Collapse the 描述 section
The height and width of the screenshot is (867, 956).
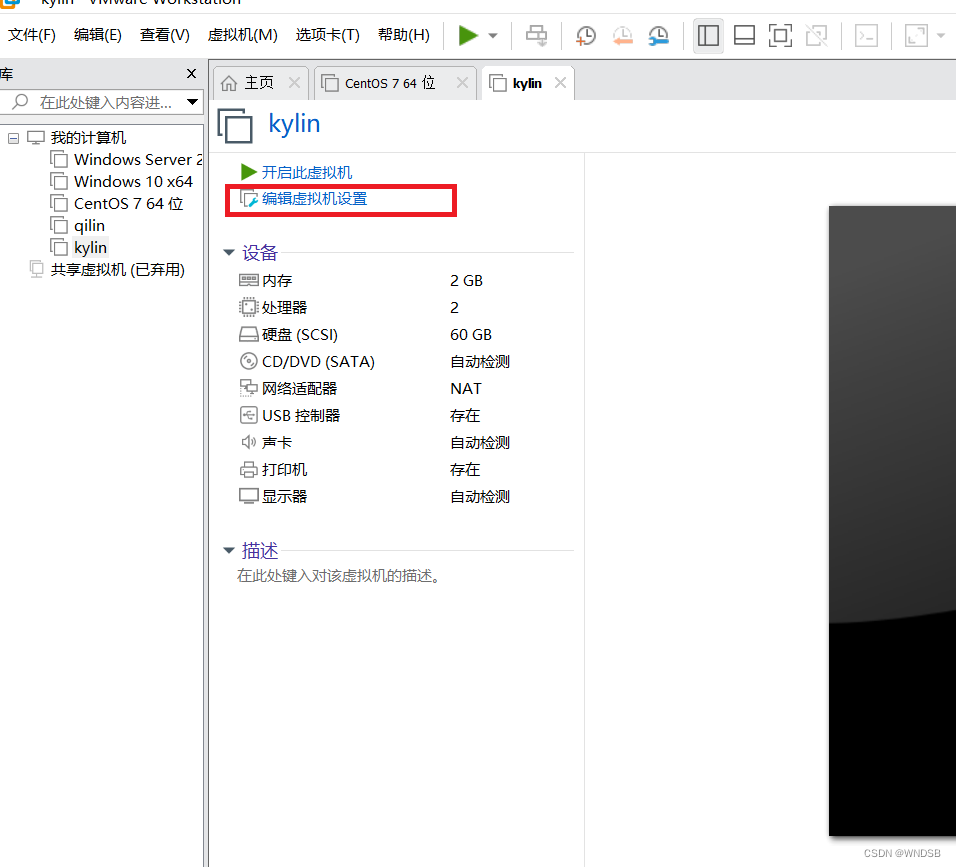tap(229, 551)
